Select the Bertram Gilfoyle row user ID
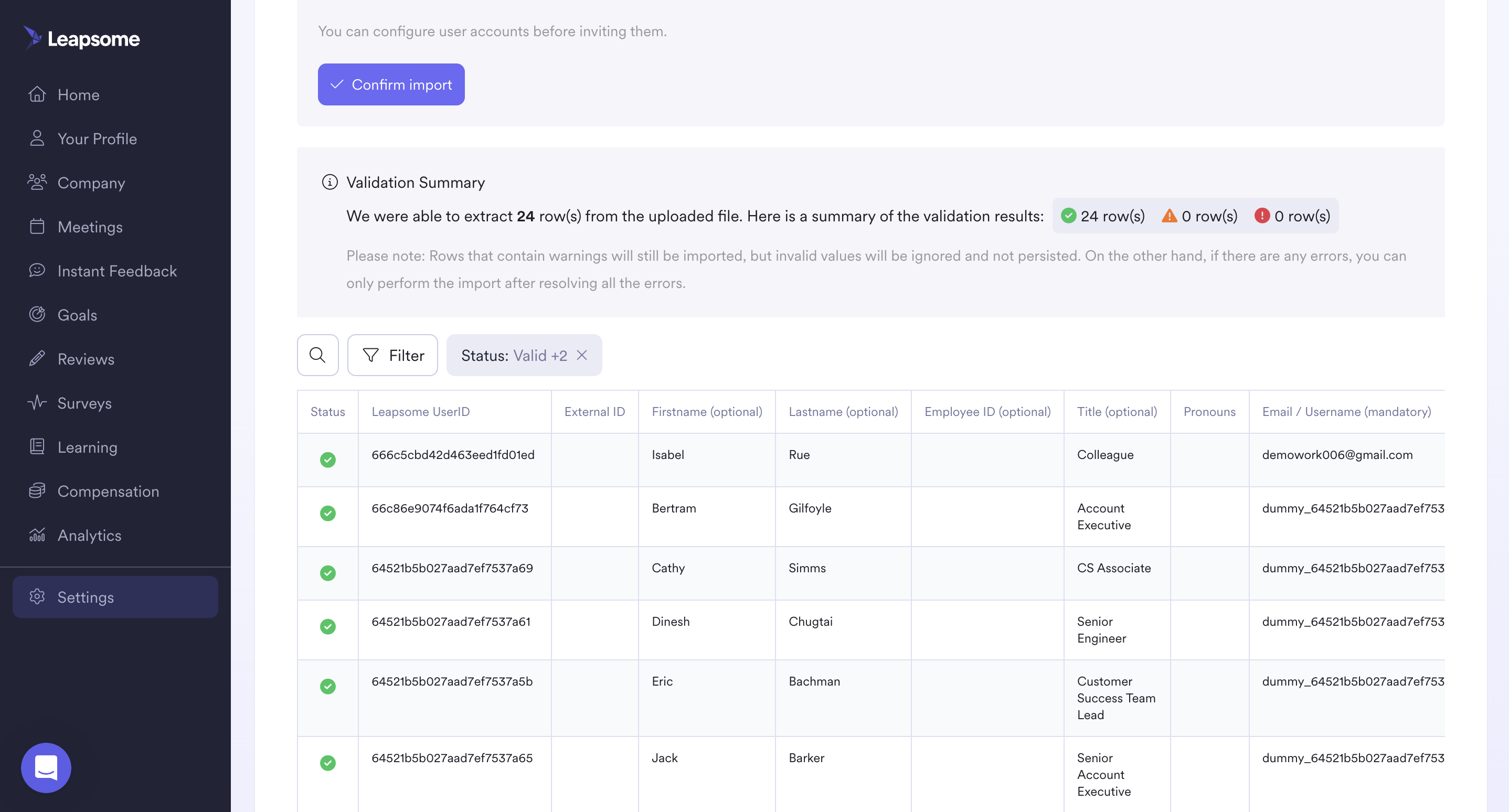This screenshot has height=812, width=1509. 450,508
